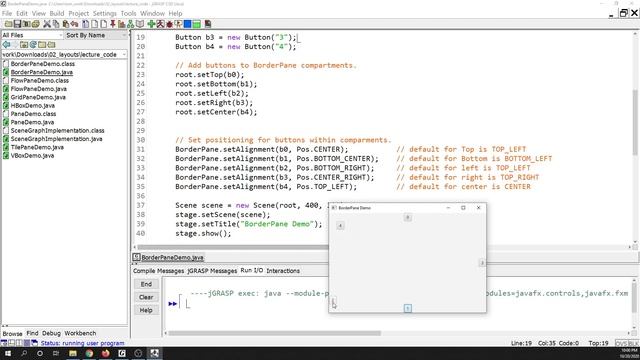Open the lecture_code path dropdown

64,54
